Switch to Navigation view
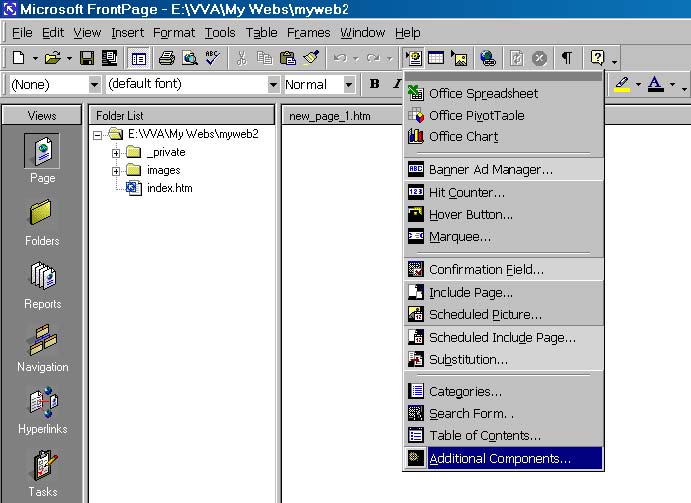This screenshot has width=691, height=503. (x=43, y=348)
